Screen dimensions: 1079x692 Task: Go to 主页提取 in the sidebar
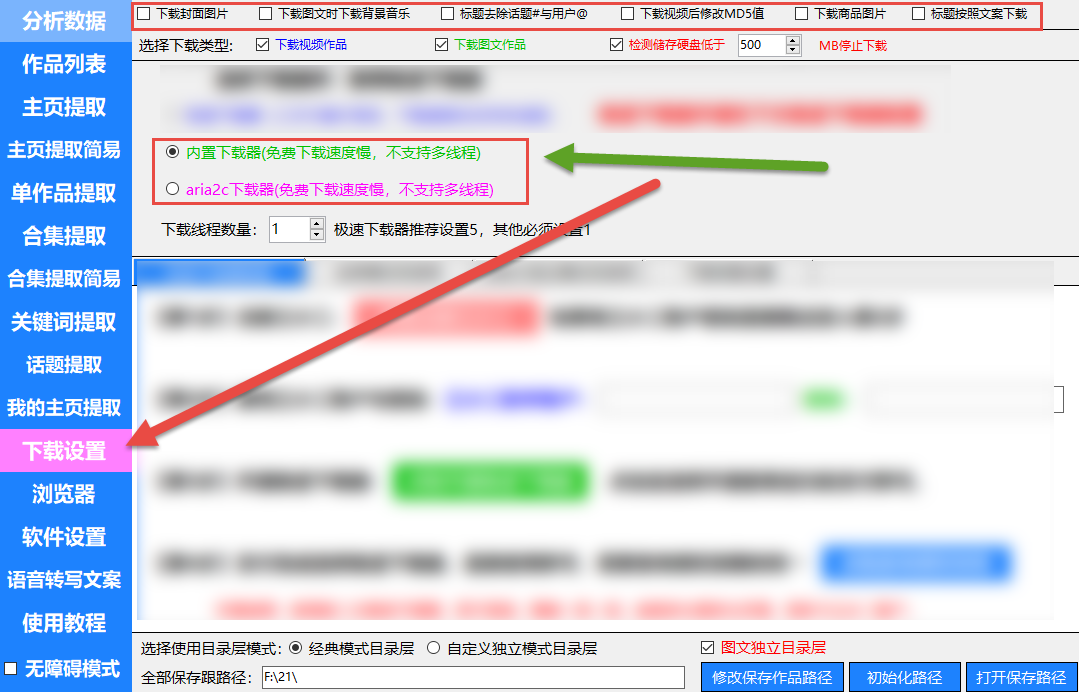(65, 107)
